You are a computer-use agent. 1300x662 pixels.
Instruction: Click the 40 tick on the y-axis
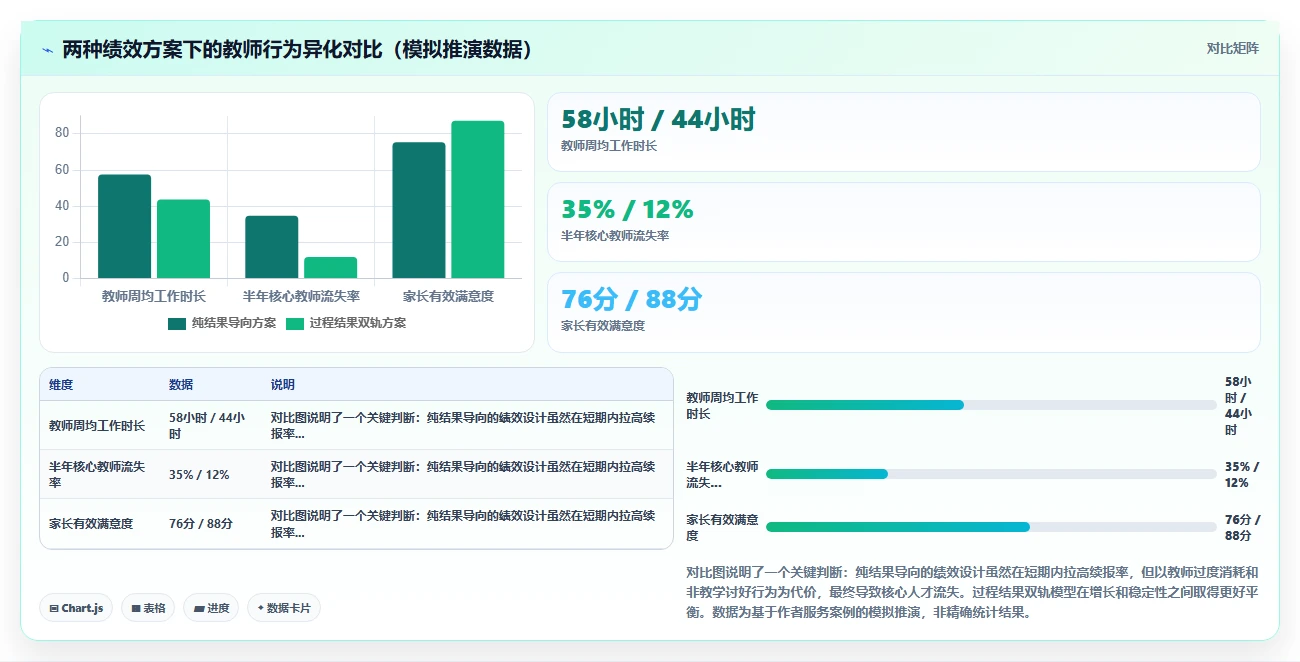pyautogui.click(x=62, y=205)
